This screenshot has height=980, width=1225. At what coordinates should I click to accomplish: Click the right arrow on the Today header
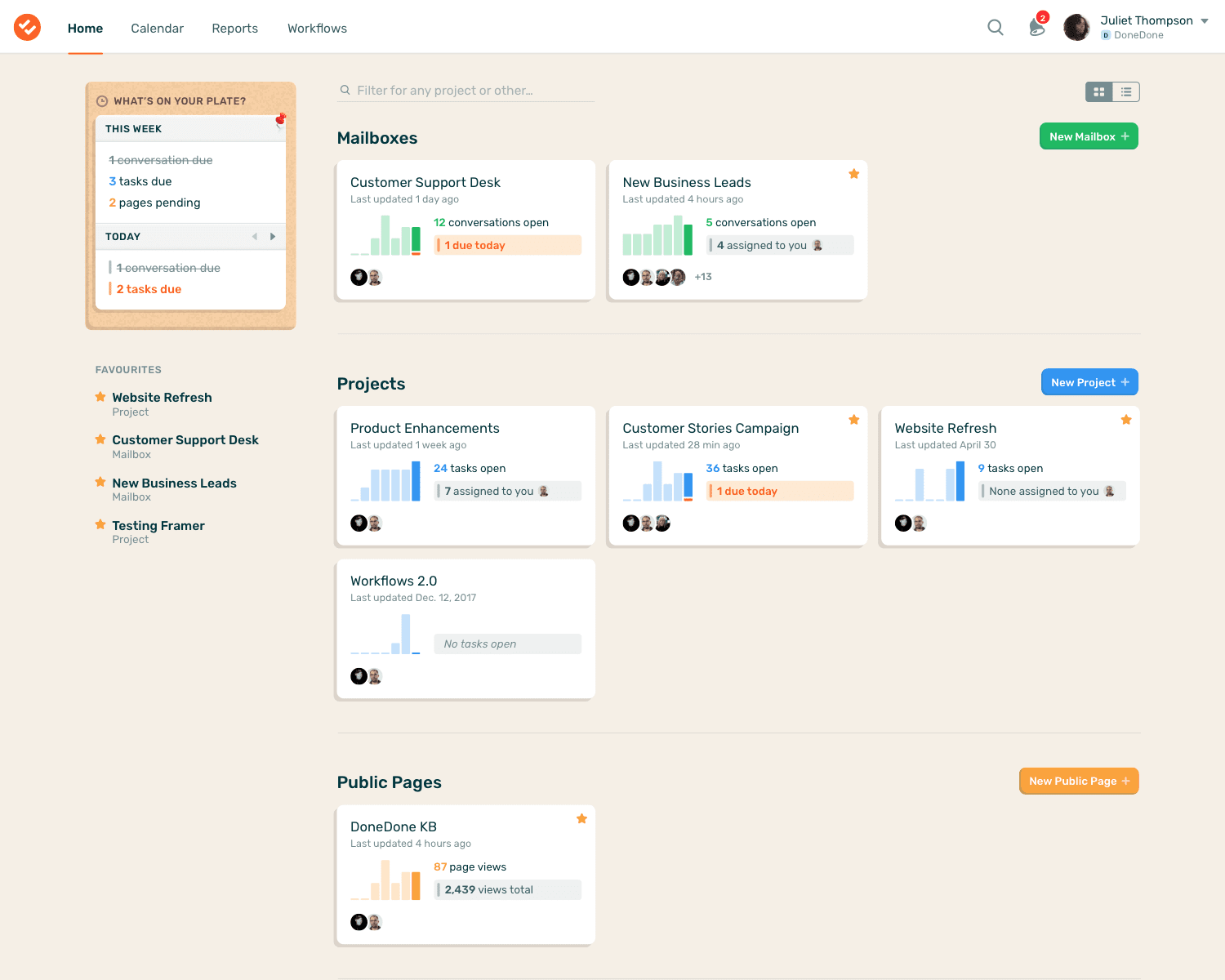point(273,236)
